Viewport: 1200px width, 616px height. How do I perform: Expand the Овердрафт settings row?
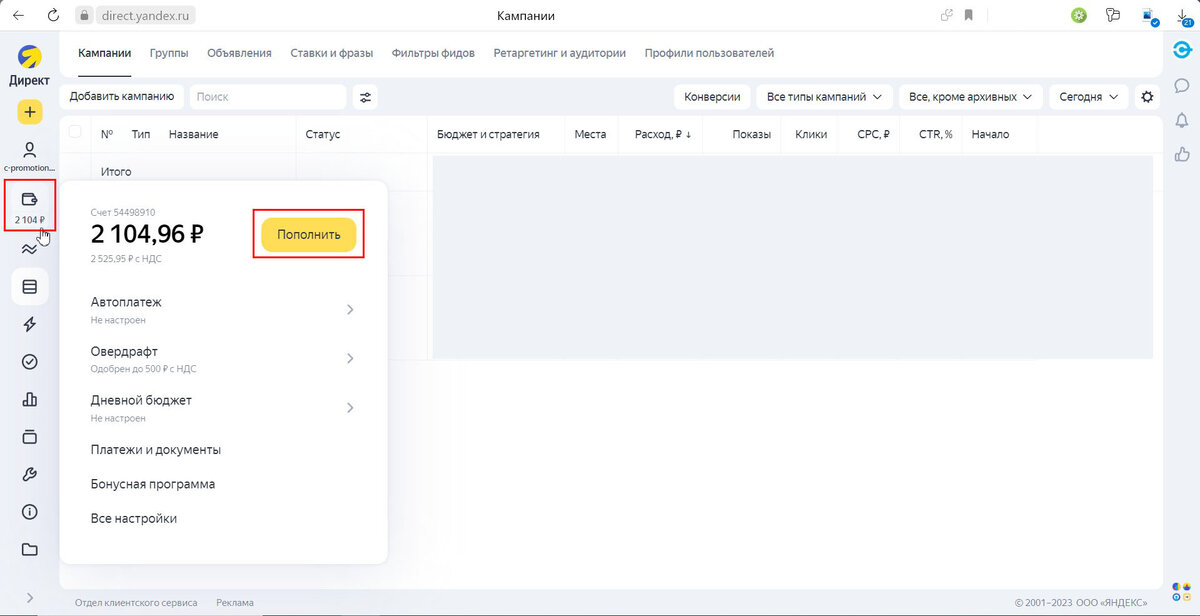pos(223,359)
